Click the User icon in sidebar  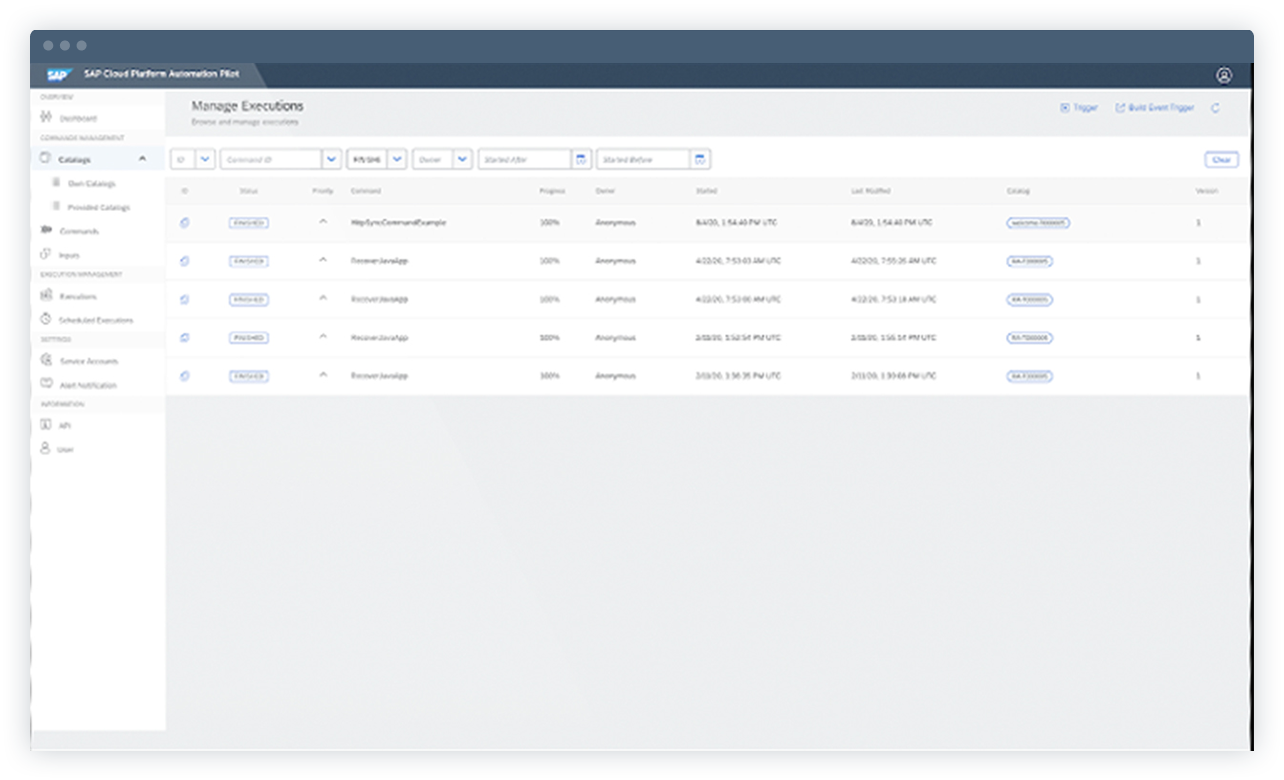pos(45,449)
